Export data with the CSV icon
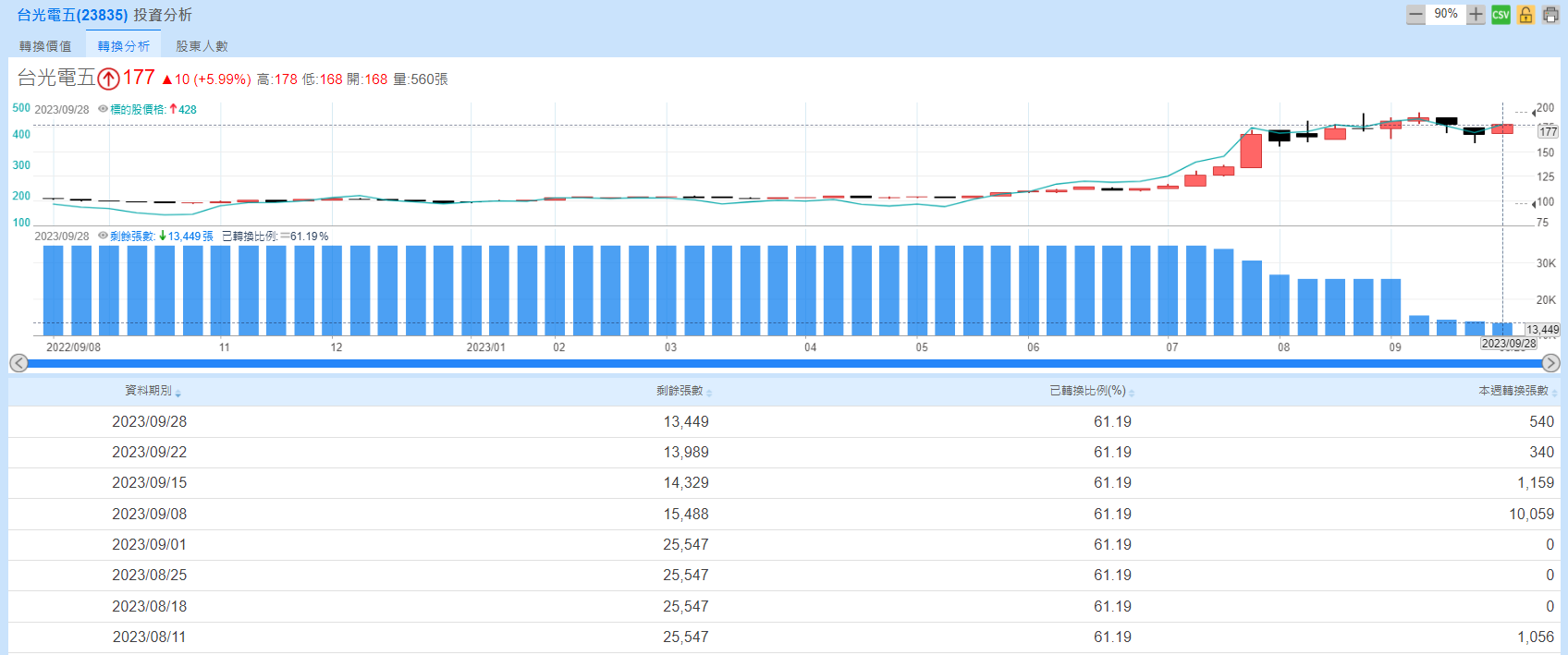Screen dimensions: 1568x655 pos(1501,15)
